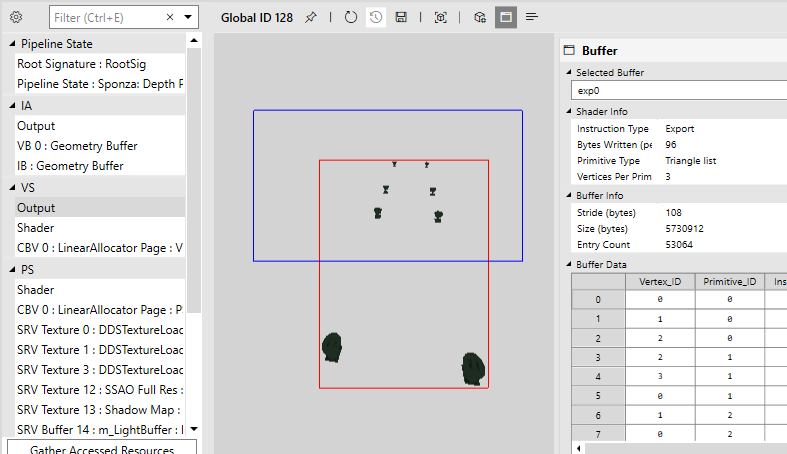Collapse the Shader Info section
This screenshot has width=787, height=454.
coord(569,111)
